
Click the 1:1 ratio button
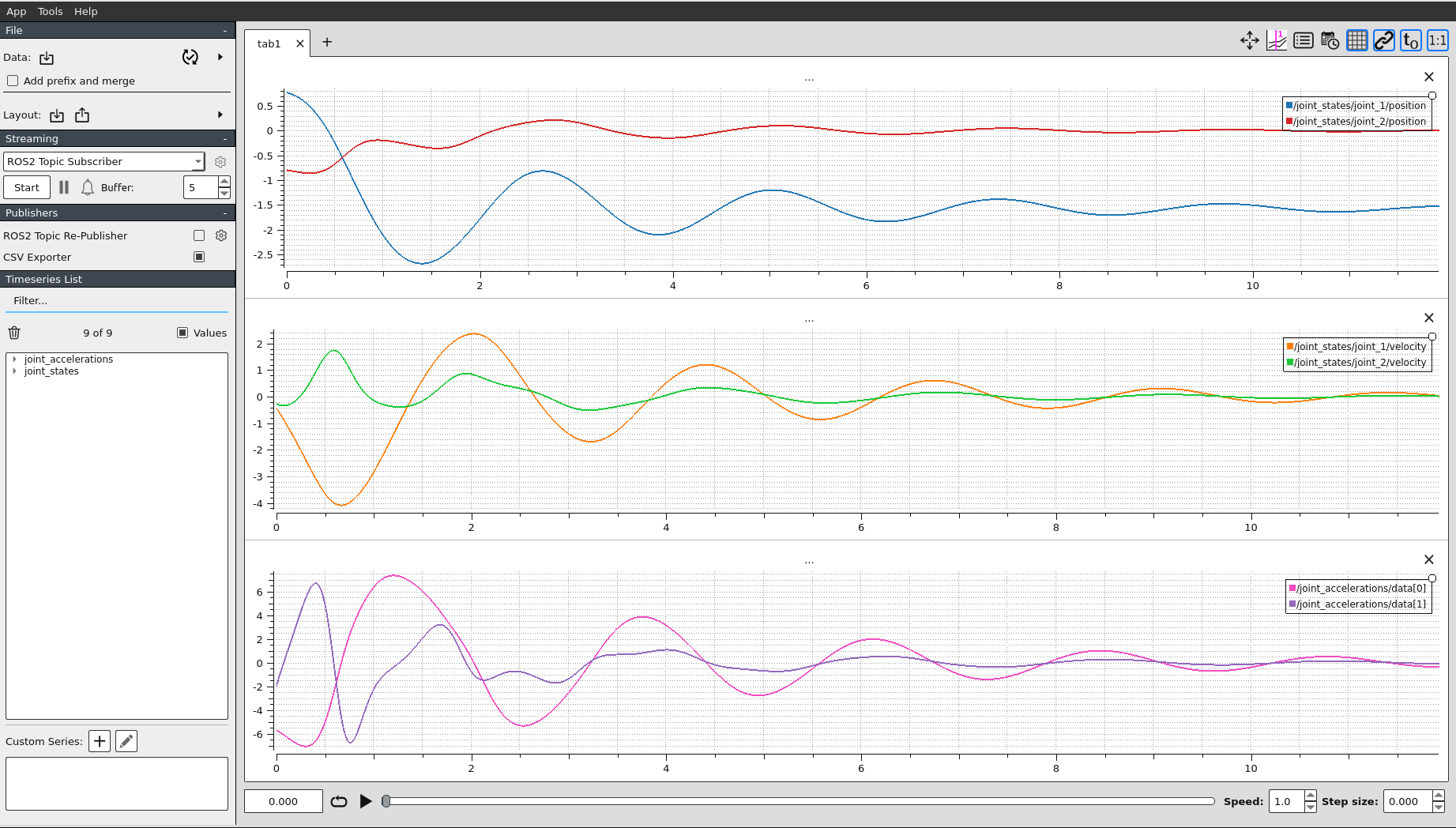coord(1438,40)
